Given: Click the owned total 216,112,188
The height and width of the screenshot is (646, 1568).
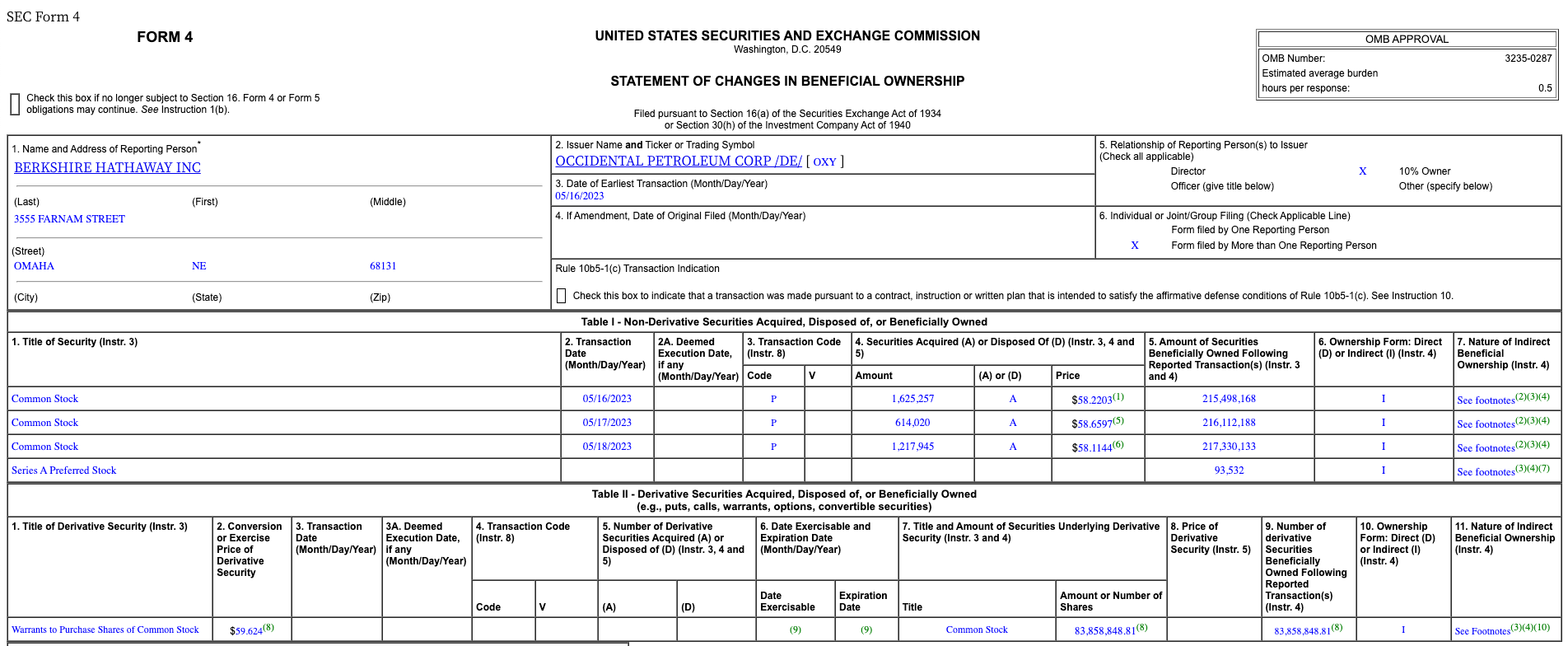Looking at the screenshot, I should click(x=1229, y=423).
